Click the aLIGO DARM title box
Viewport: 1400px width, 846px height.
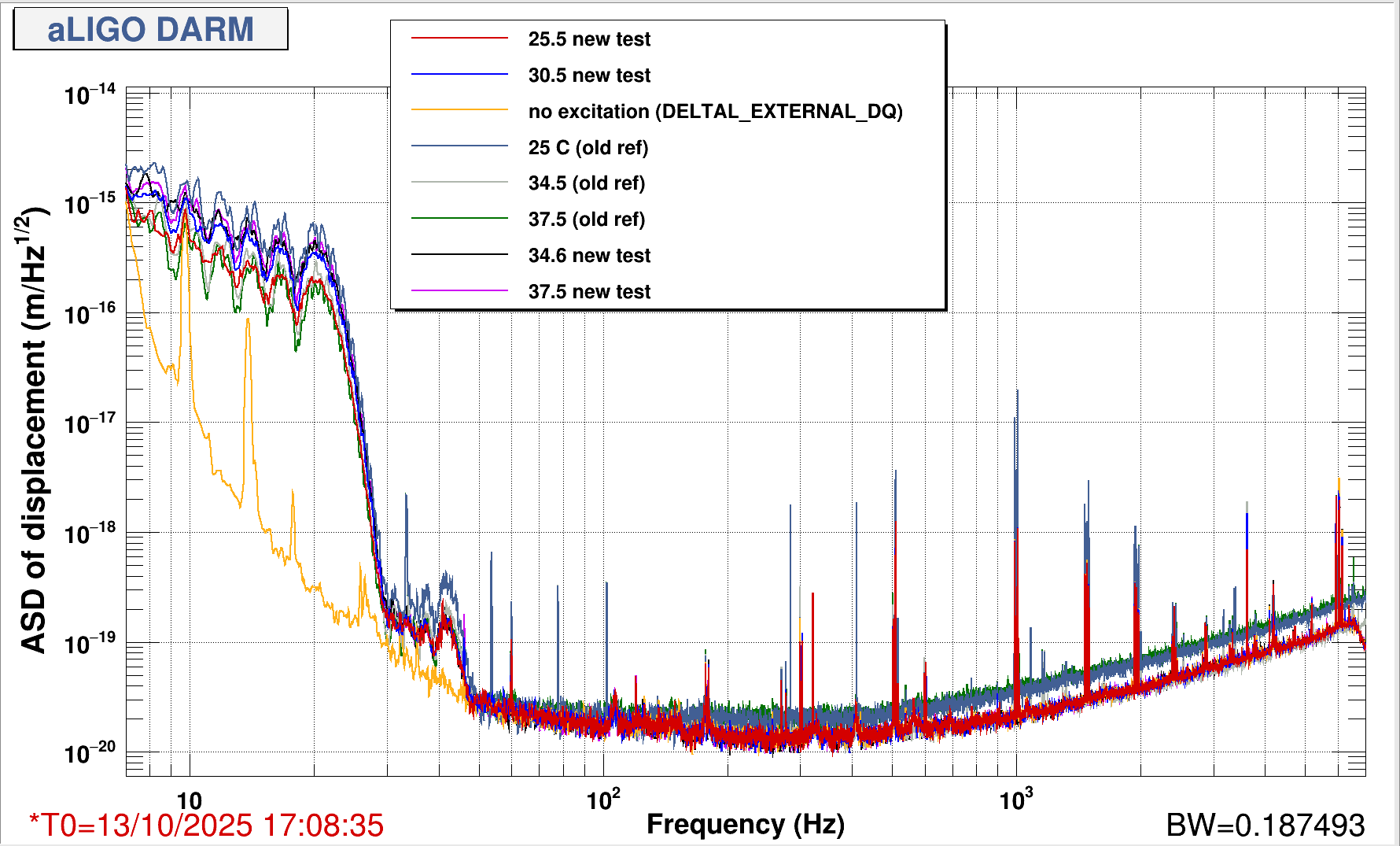[150, 30]
